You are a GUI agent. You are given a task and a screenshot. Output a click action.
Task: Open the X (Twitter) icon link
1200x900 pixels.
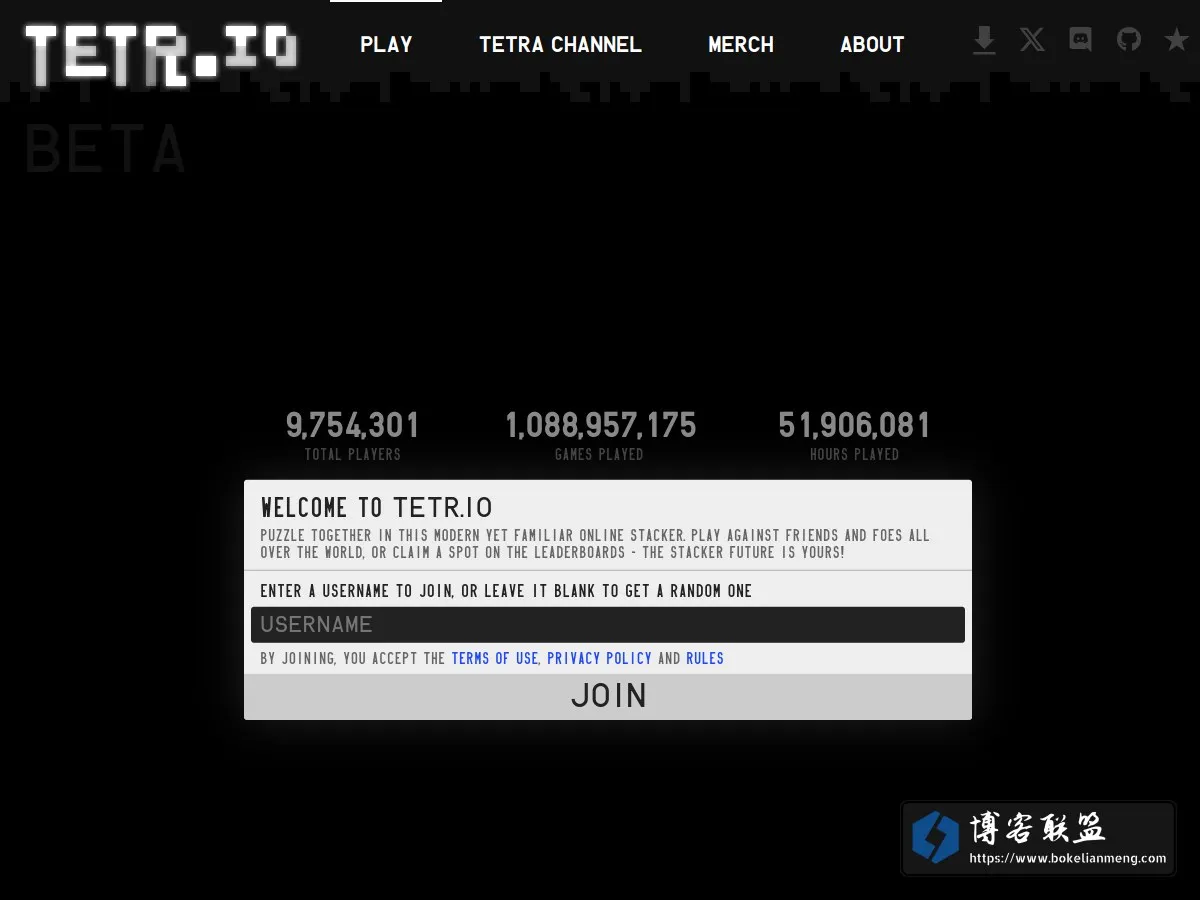(x=1032, y=40)
